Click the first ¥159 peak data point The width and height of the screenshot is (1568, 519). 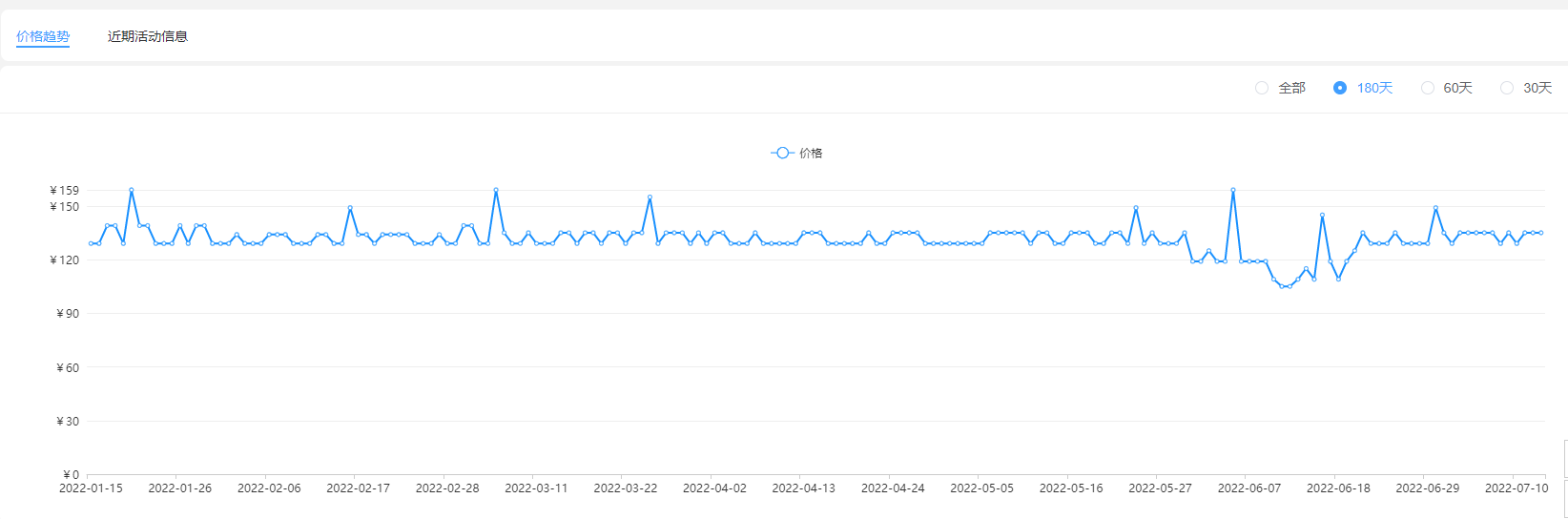[x=132, y=190]
